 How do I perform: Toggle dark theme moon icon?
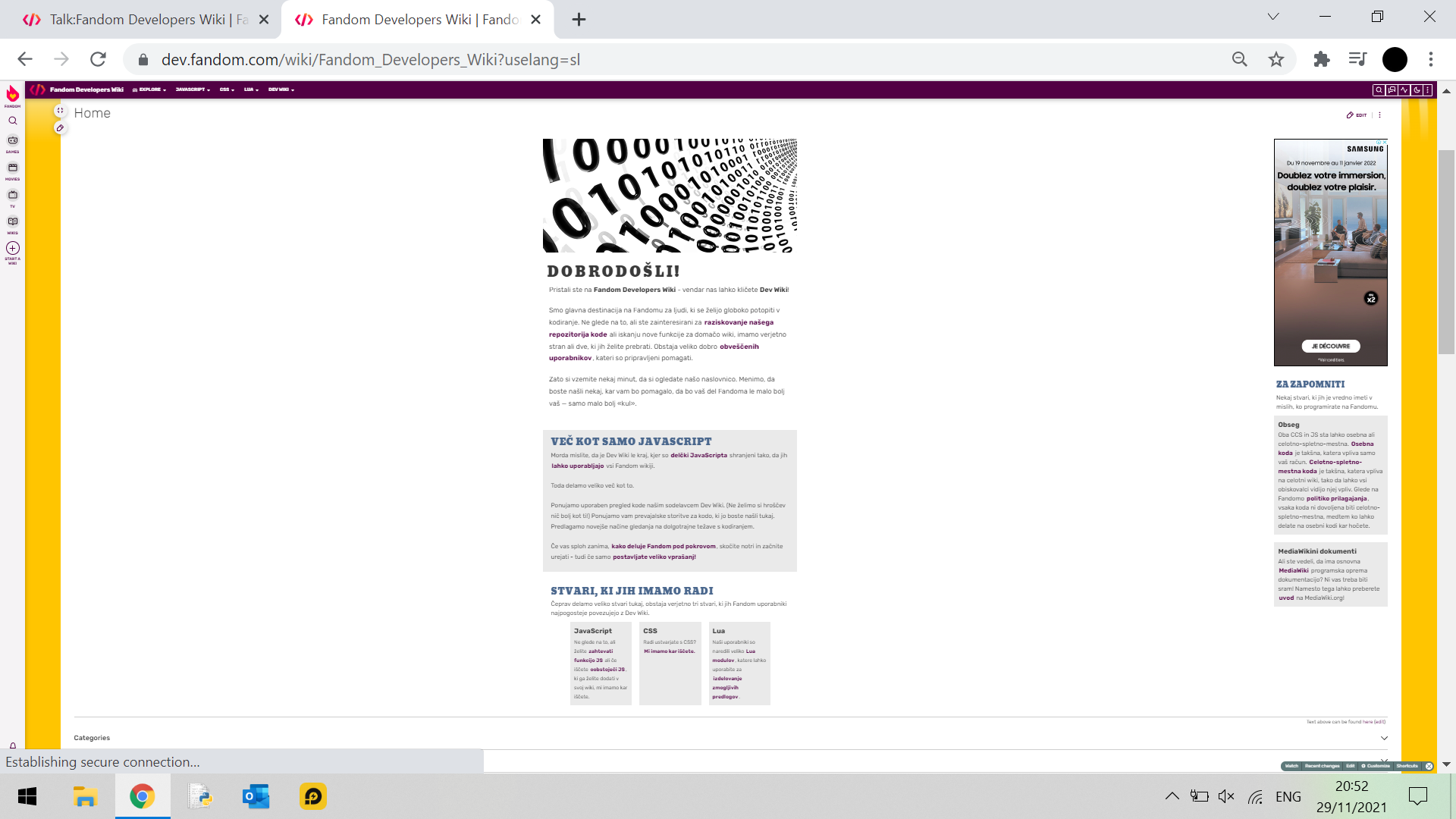click(1416, 89)
